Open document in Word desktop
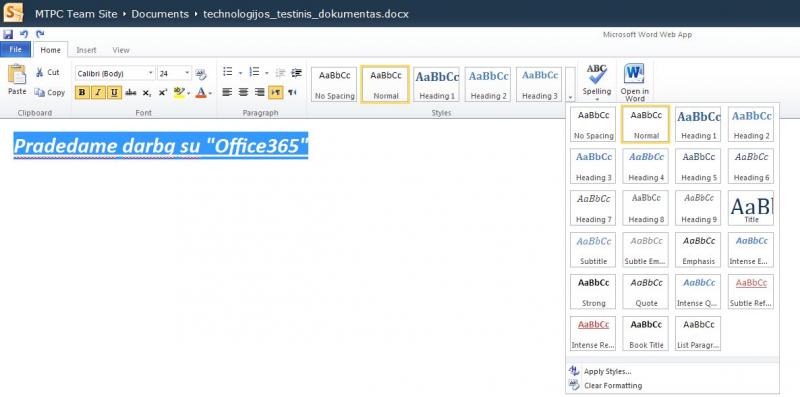 tap(634, 82)
